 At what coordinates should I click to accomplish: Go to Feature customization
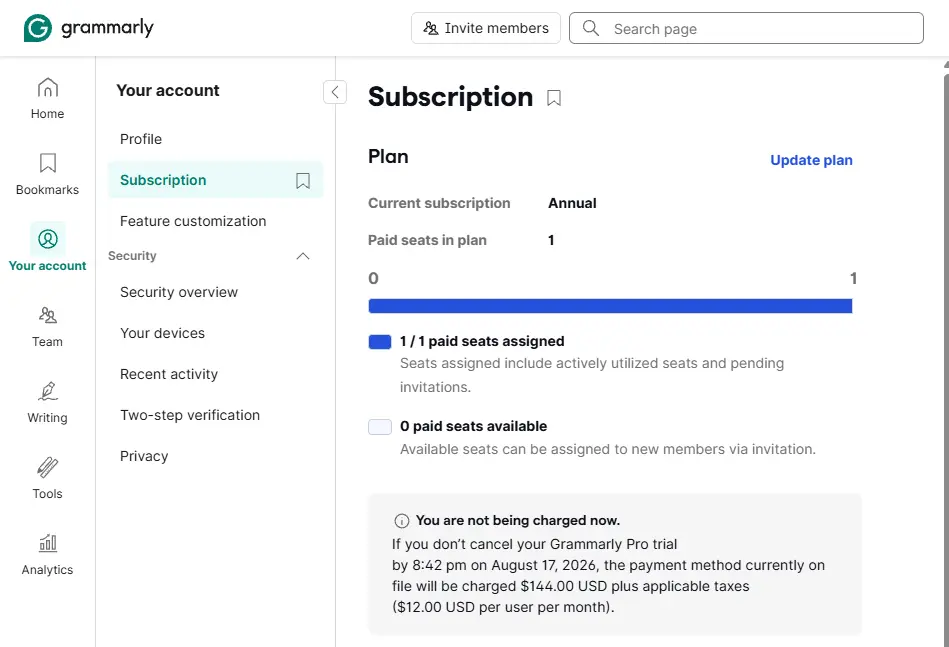click(x=193, y=222)
